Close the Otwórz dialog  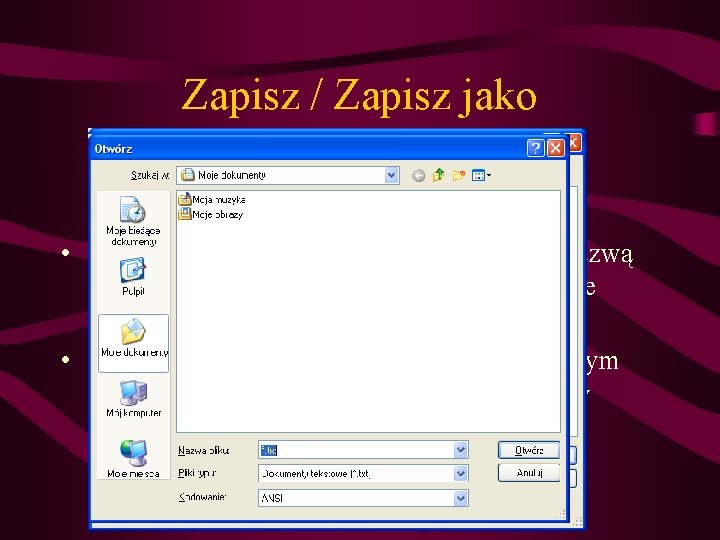556,148
